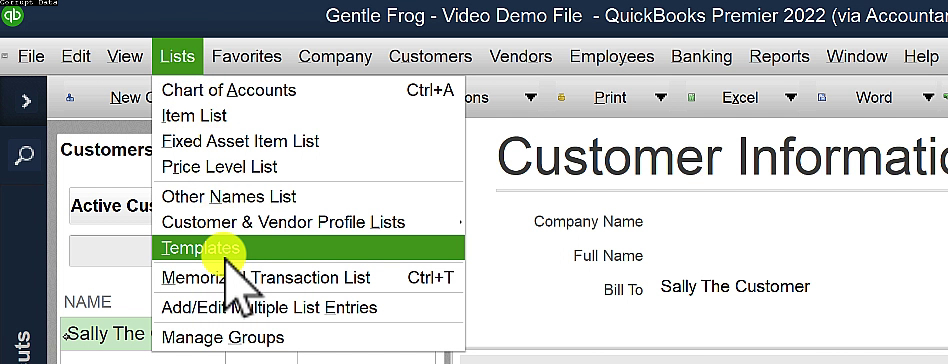Open the Excel dropdown arrow
The image size is (948, 364).
[790, 97]
